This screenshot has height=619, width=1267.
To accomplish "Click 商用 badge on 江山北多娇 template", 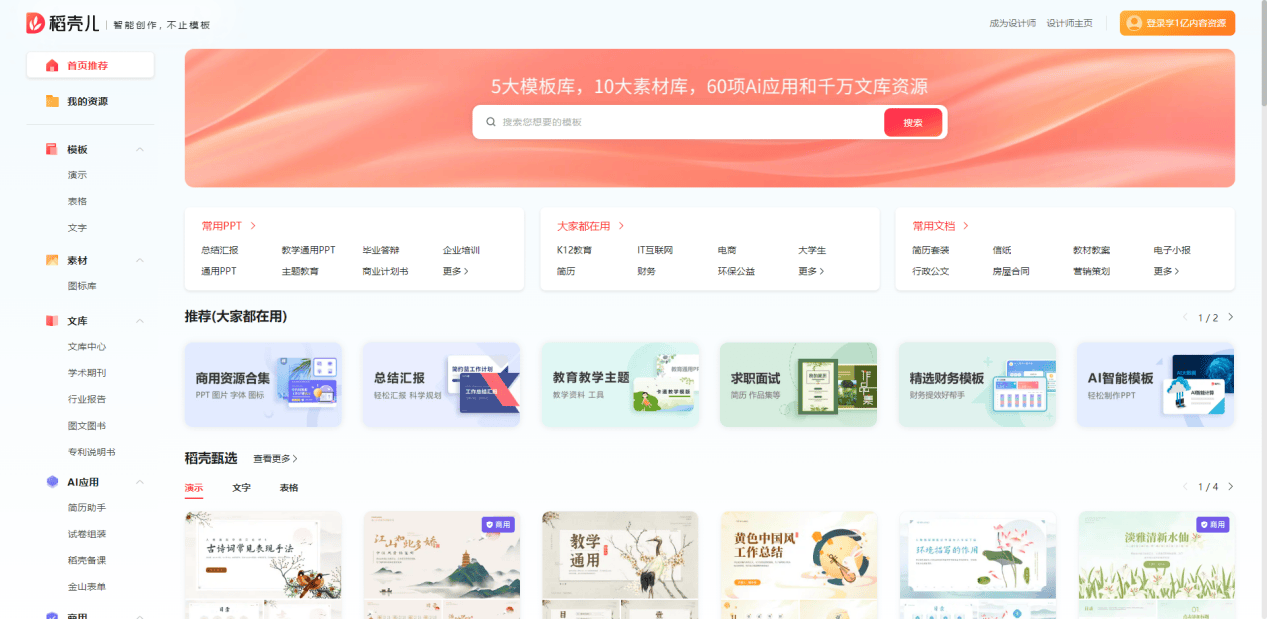I will [497, 524].
